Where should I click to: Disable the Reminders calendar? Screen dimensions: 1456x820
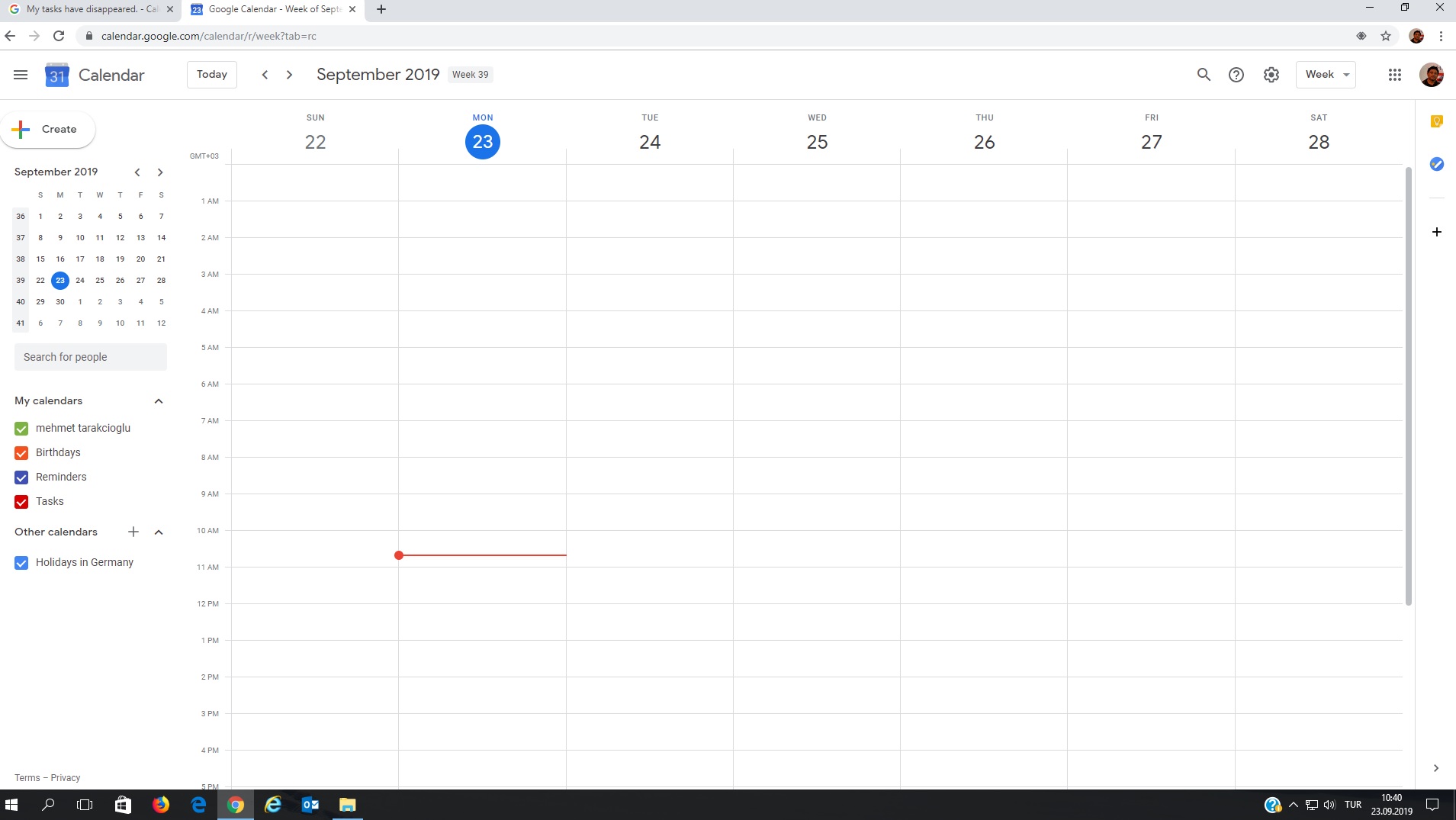[x=20, y=477]
